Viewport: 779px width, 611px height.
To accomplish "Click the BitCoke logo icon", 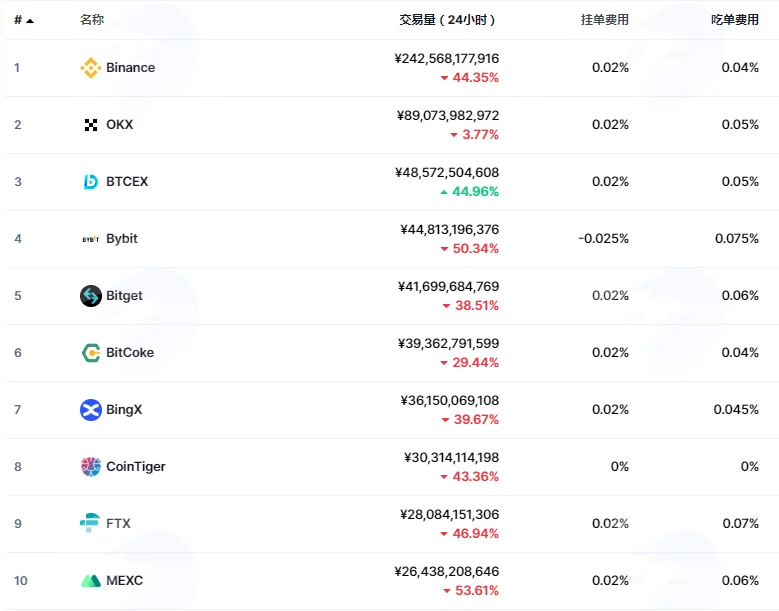I will 90,353.
